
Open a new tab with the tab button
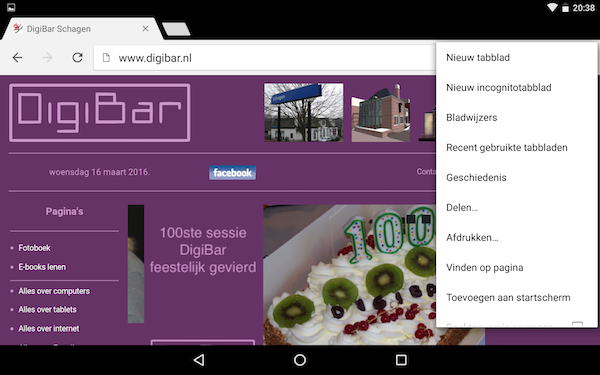click(x=176, y=29)
